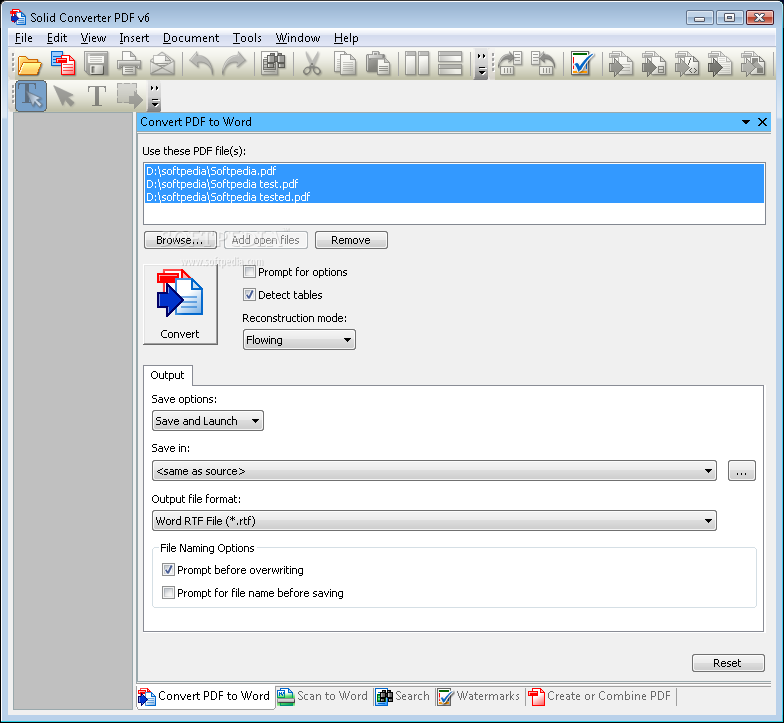Click the large Convert button
This screenshot has width=784, height=723.
(180, 304)
